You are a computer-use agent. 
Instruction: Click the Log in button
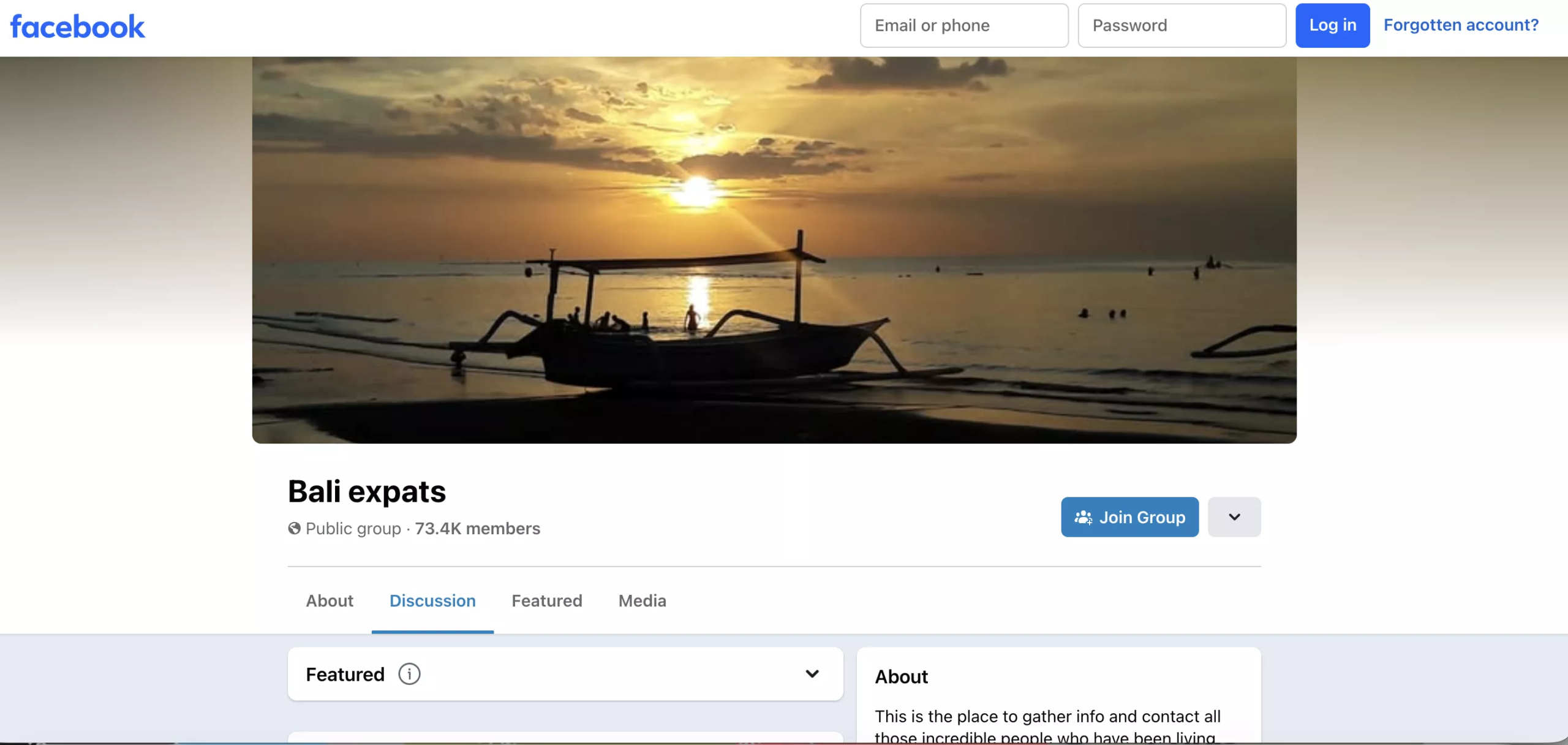coord(1332,25)
